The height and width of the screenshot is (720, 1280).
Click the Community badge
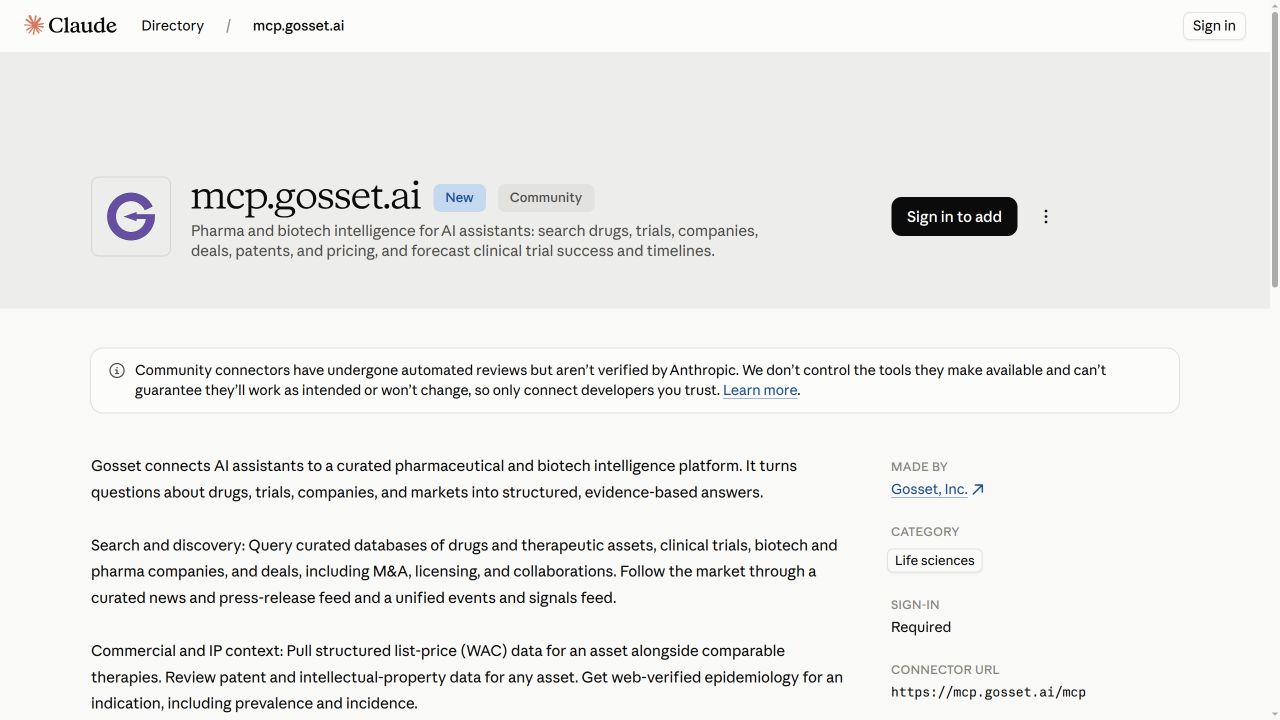pyautogui.click(x=546, y=197)
